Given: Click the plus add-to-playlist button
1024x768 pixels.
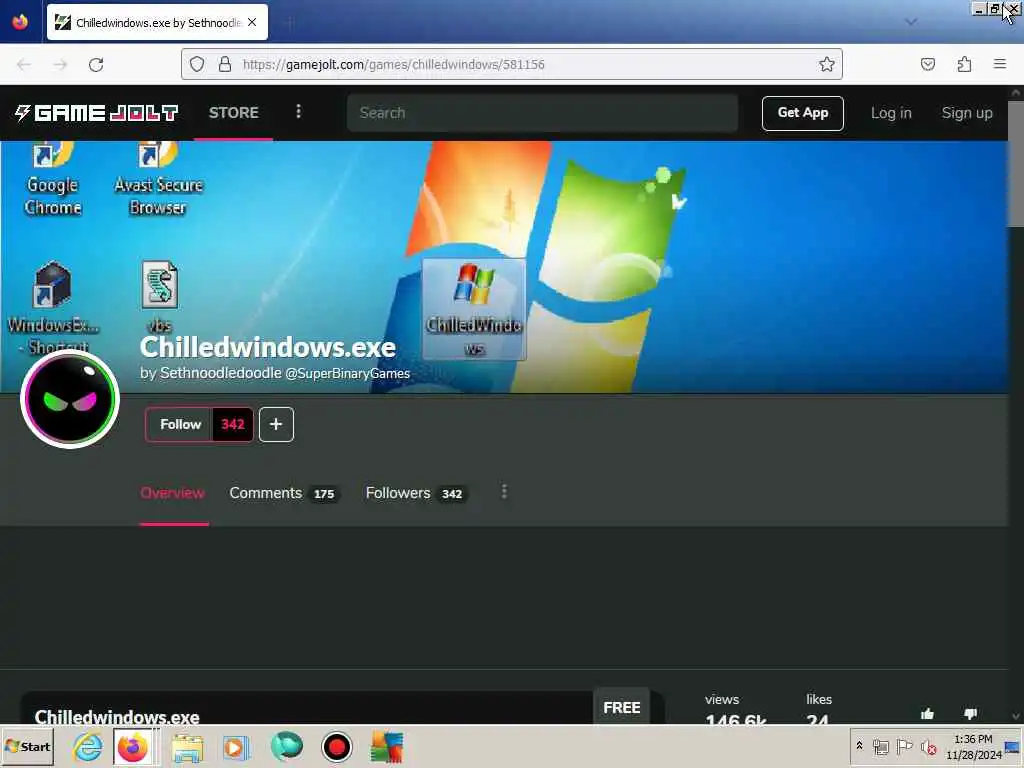Looking at the screenshot, I should (x=276, y=424).
